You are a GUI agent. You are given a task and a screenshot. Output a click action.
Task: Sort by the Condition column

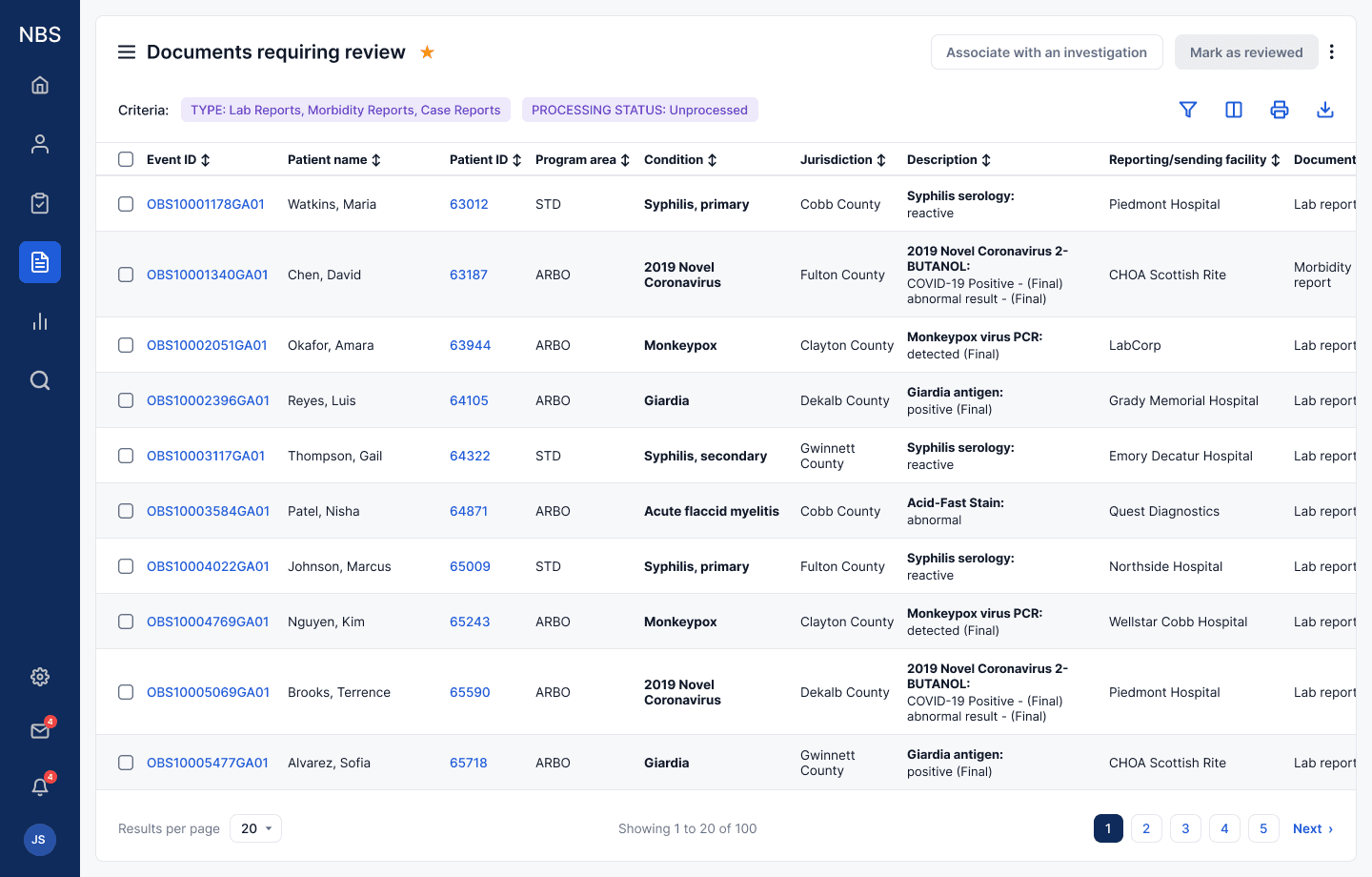click(680, 160)
